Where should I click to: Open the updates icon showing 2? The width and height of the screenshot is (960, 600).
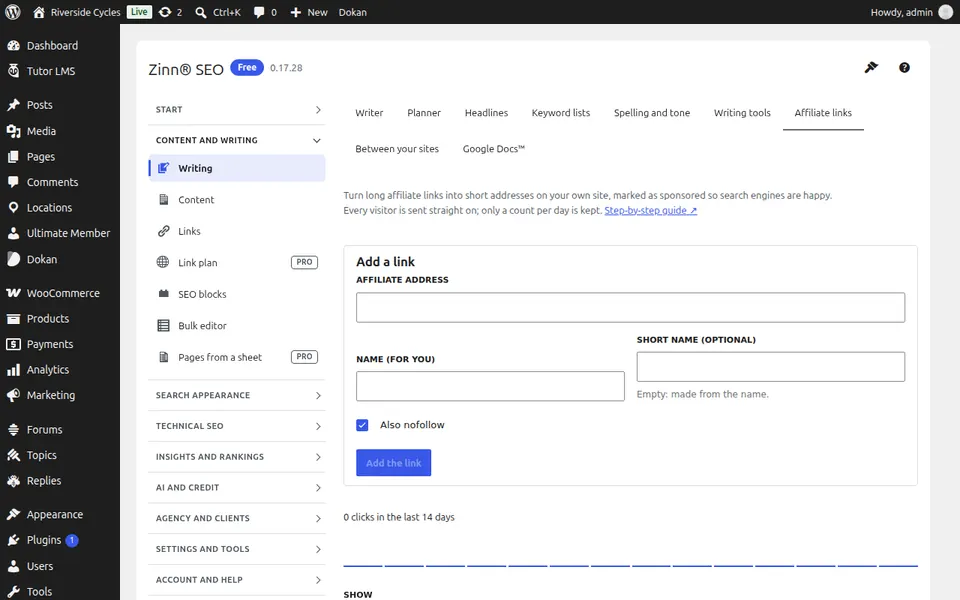tap(170, 12)
